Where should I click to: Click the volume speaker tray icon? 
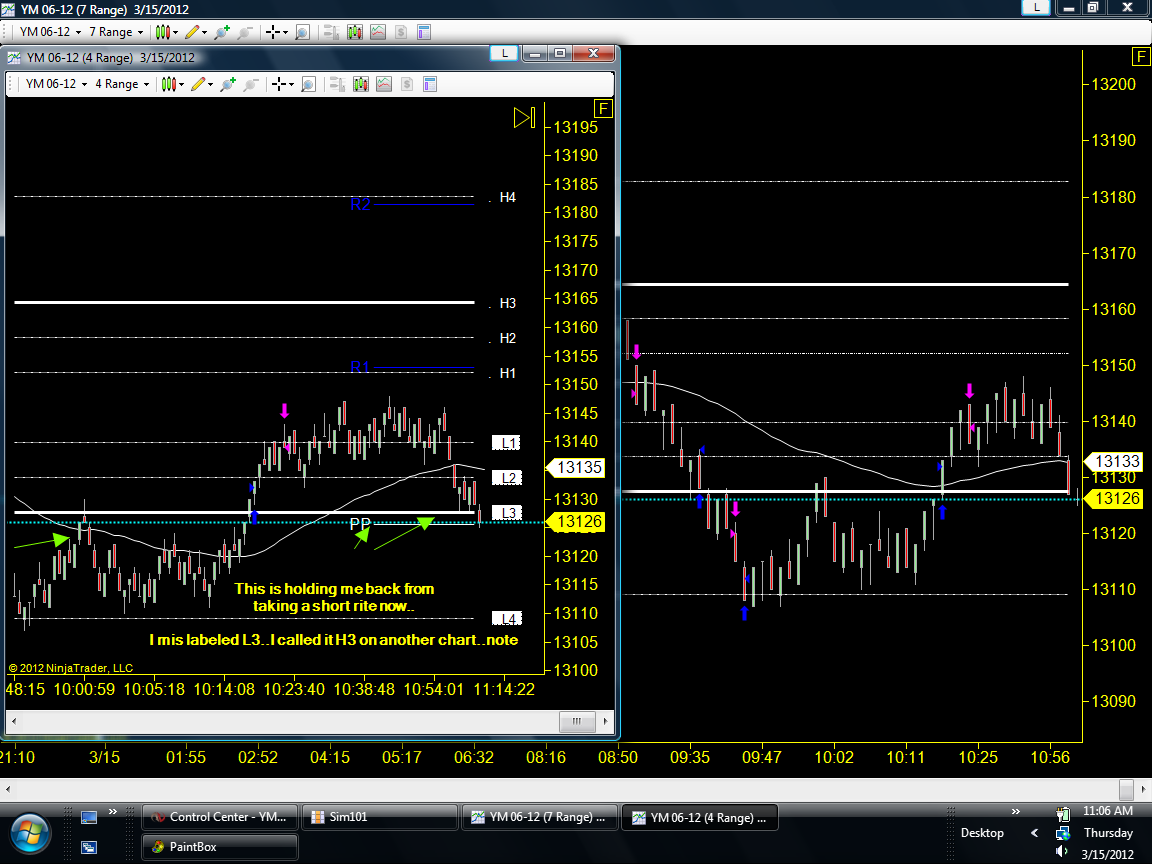pos(1062,852)
